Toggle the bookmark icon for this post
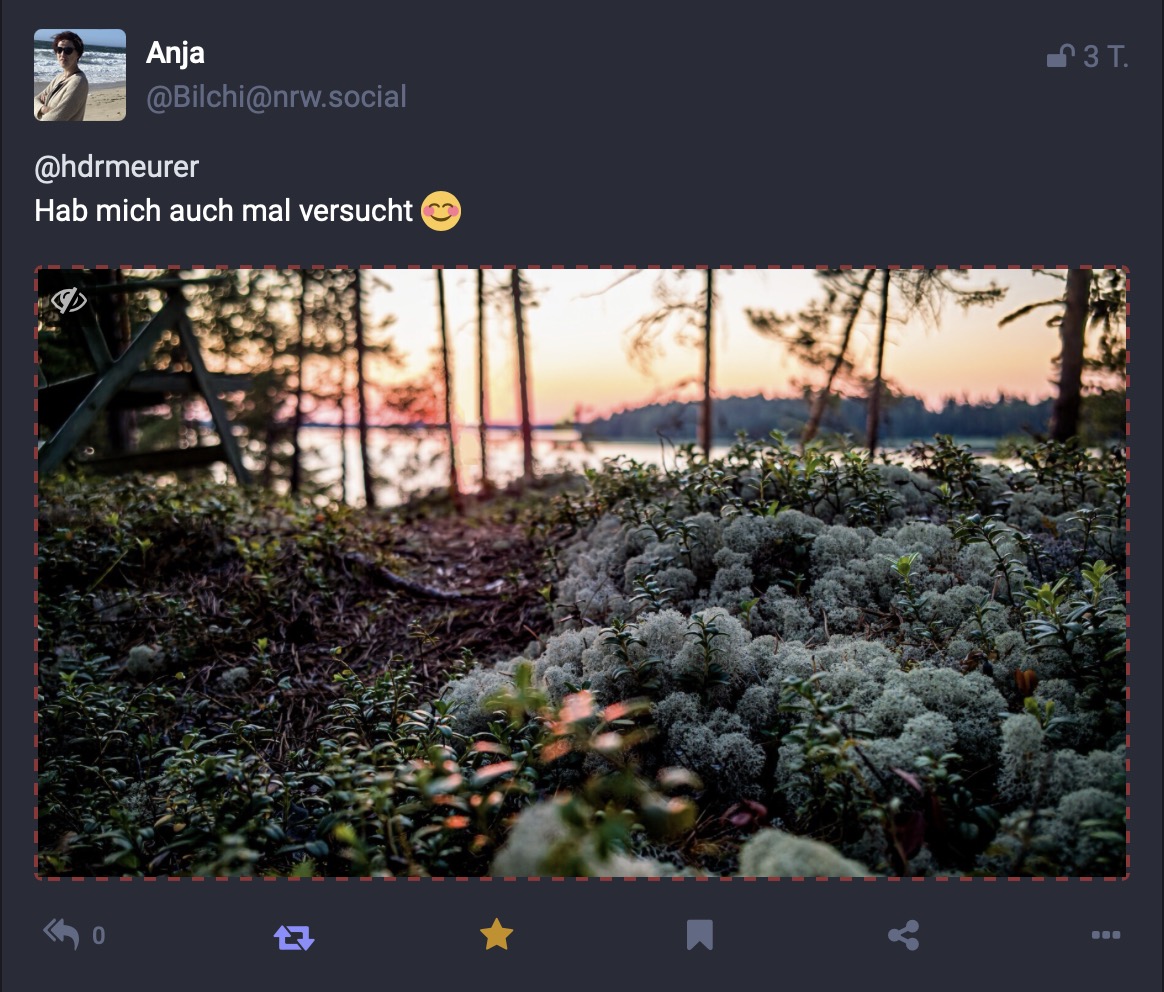This screenshot has height=992, width=1164. [x=699, y=935]
